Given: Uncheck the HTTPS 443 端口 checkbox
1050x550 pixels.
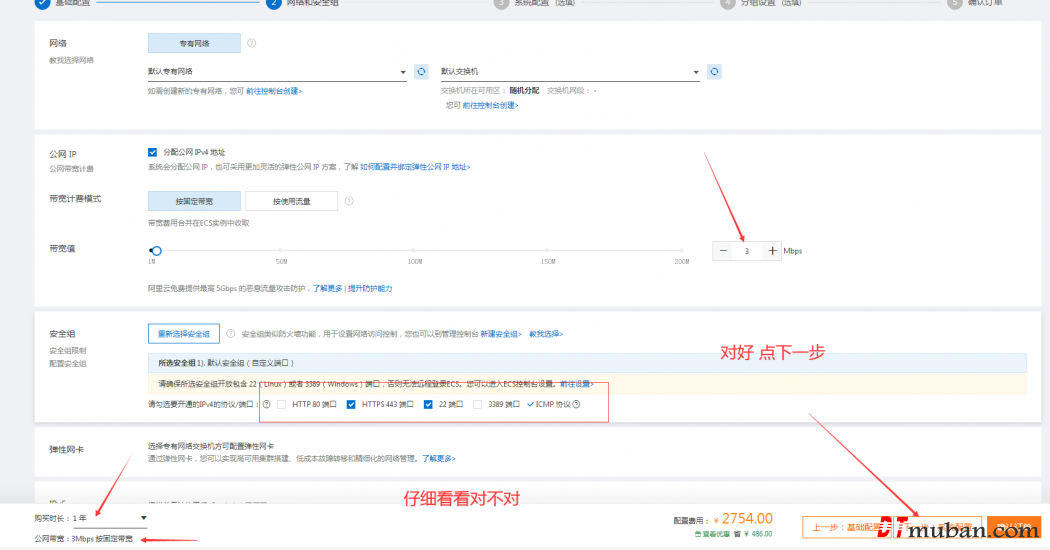Looking at the screenshot, I should [351, 405].
